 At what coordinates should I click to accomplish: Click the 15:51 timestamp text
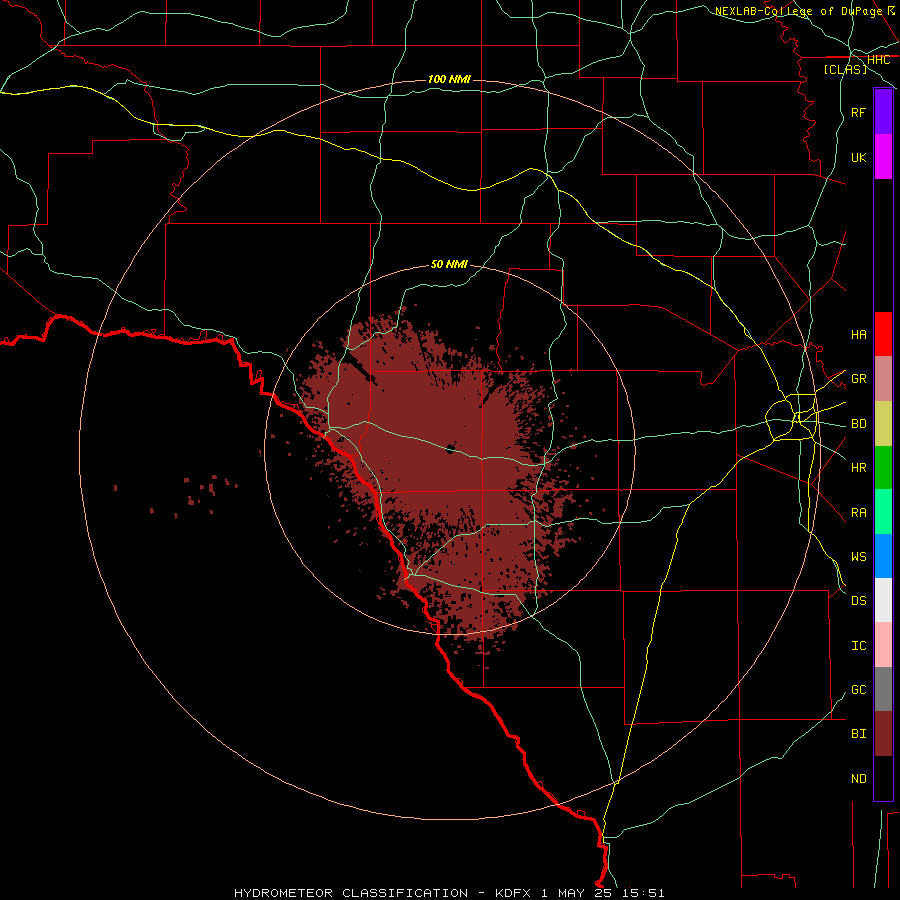click(645, 893)
